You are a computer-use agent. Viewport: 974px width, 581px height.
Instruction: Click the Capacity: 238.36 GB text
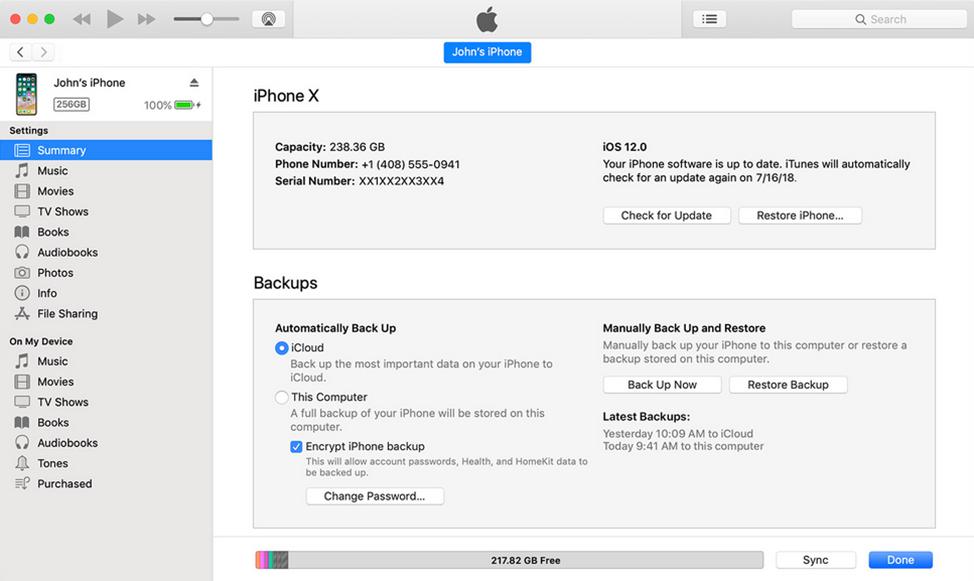tap(330, 147)
